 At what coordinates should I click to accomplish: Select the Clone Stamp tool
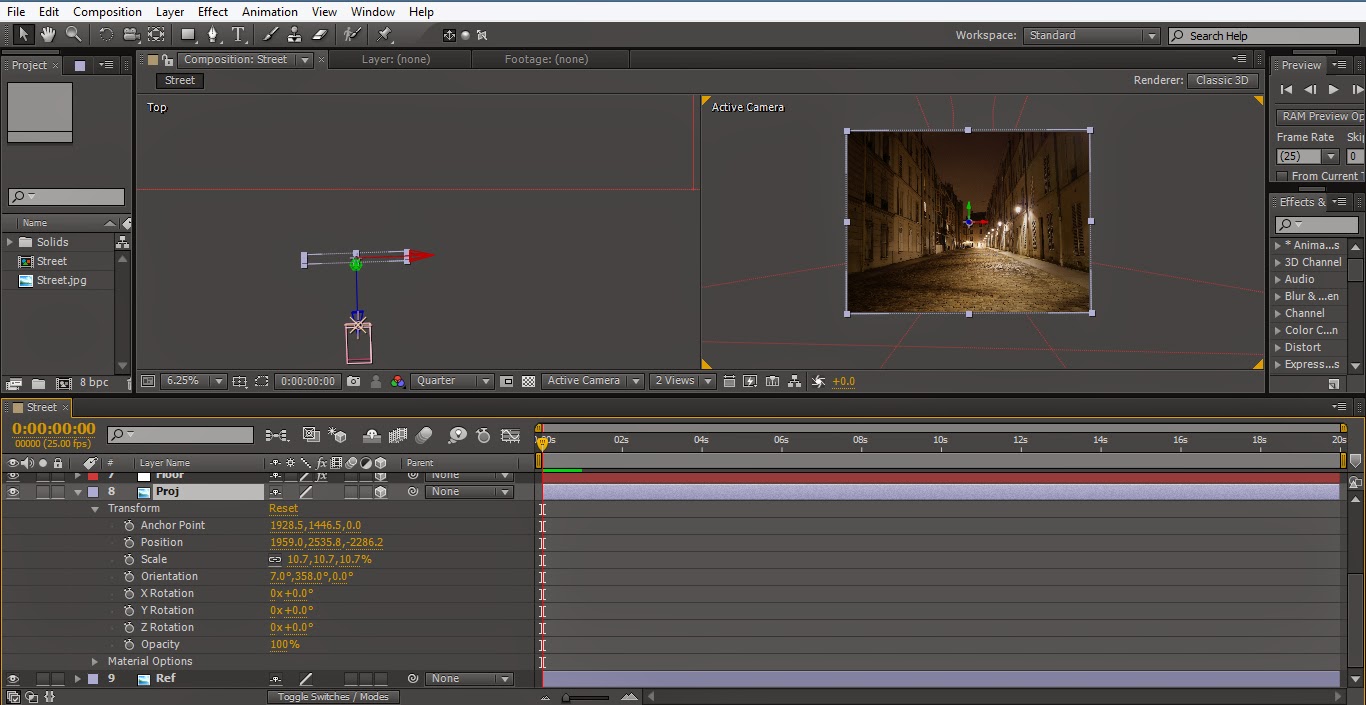click(296, 34)
